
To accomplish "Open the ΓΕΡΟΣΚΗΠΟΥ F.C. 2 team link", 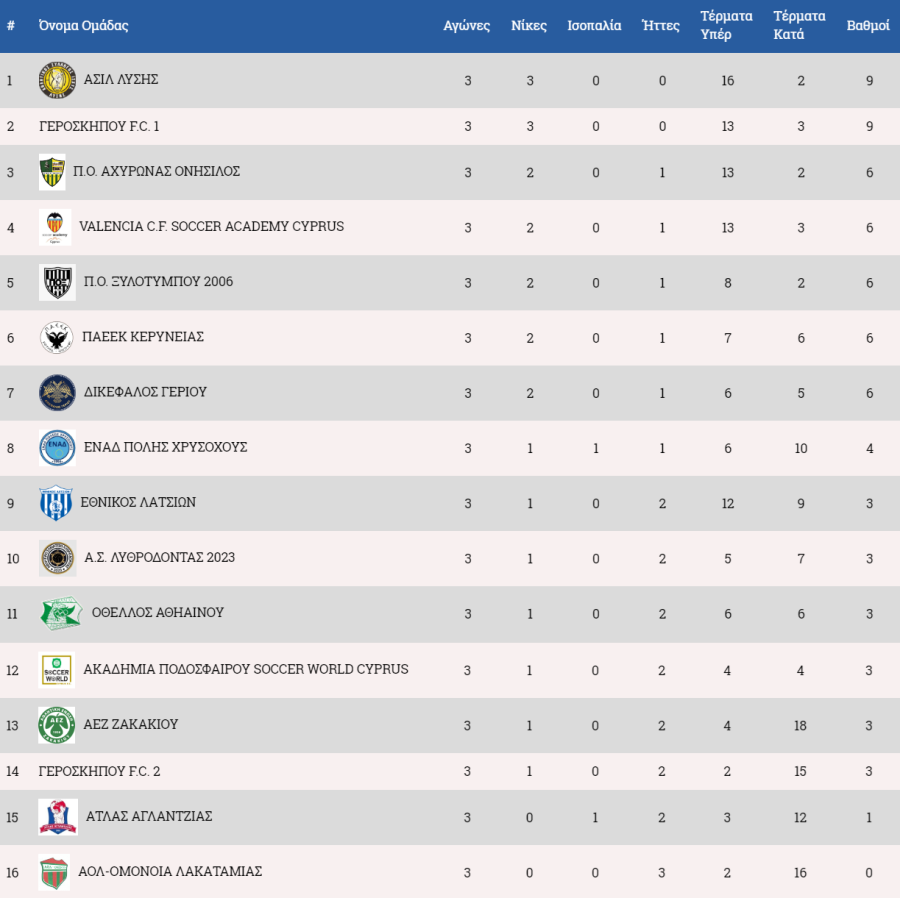I will tap(99, 771).
